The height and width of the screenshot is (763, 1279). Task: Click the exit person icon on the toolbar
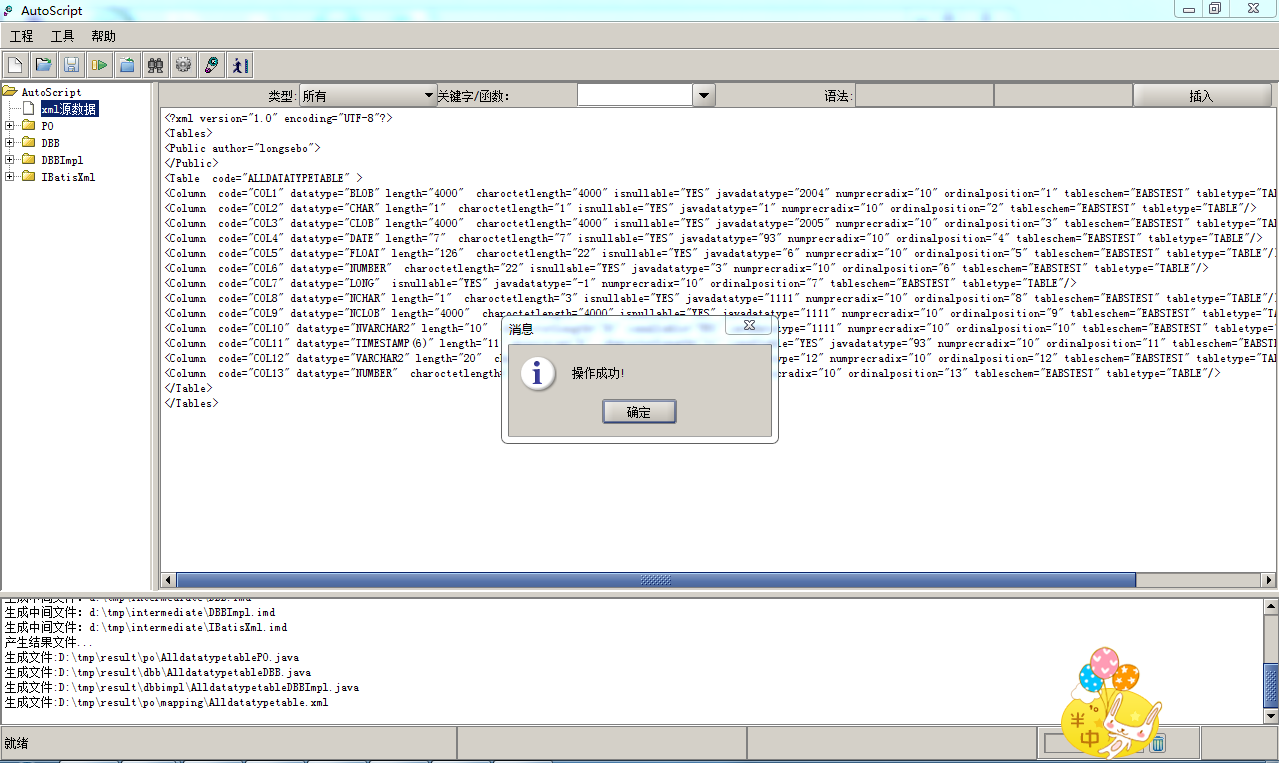[x=239, y=64]
